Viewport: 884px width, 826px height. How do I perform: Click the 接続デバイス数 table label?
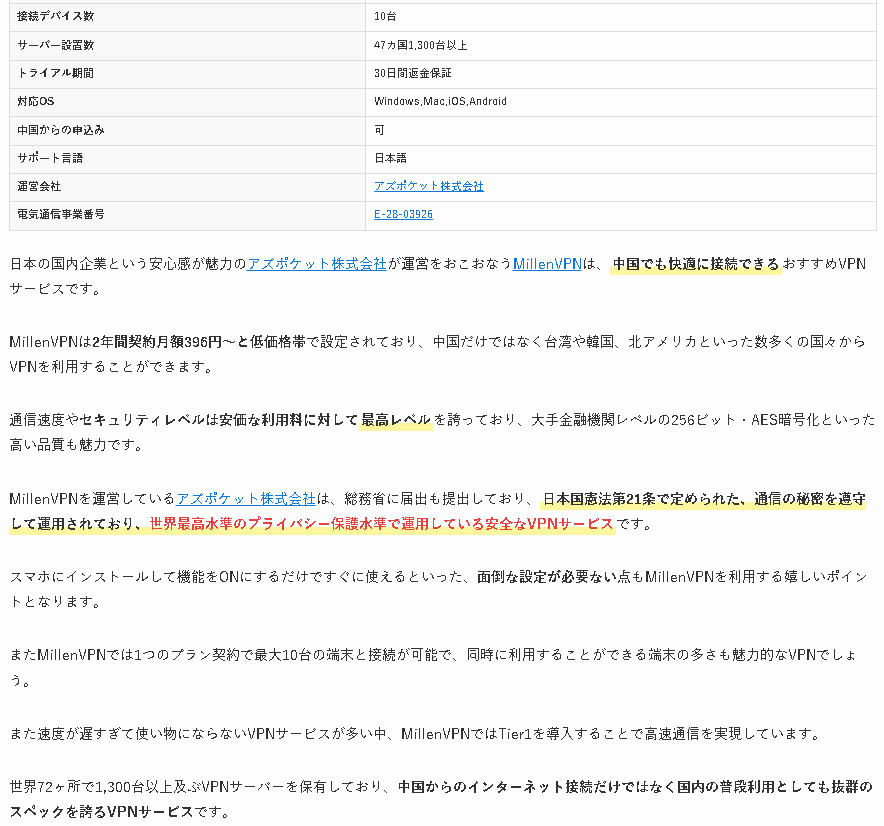coord(56,17)
